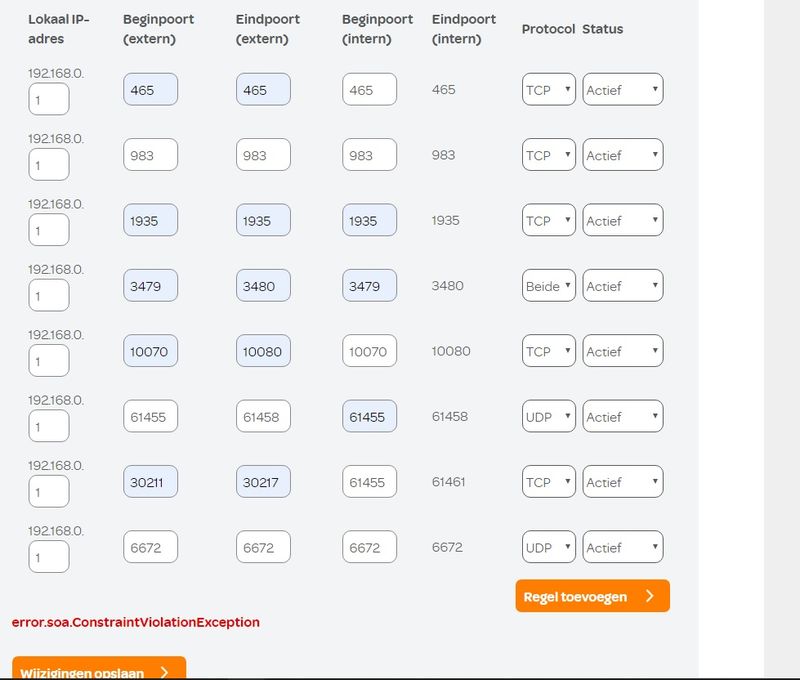Click internal begin port field 6672
800x680 pixels.
[x=369, y=548]
